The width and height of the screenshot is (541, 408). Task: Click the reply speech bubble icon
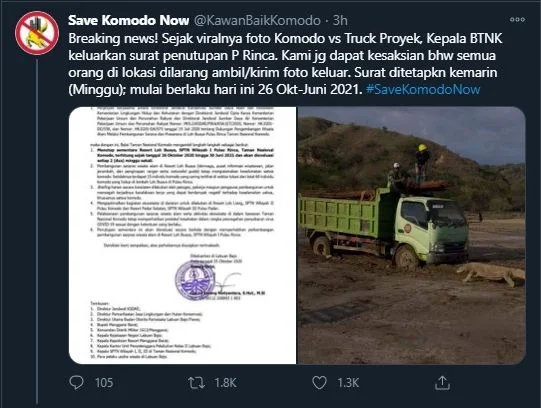(76, 382)
